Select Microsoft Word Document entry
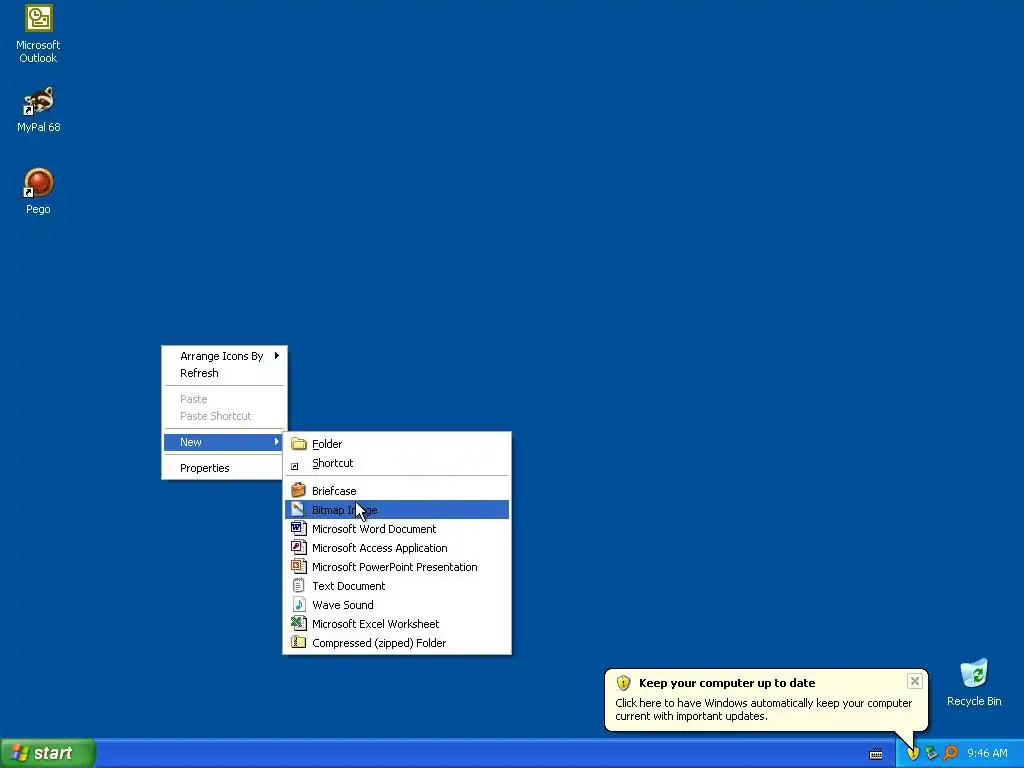The width and height of the screenshot is (1024, 768). click(x=396, y=528)
